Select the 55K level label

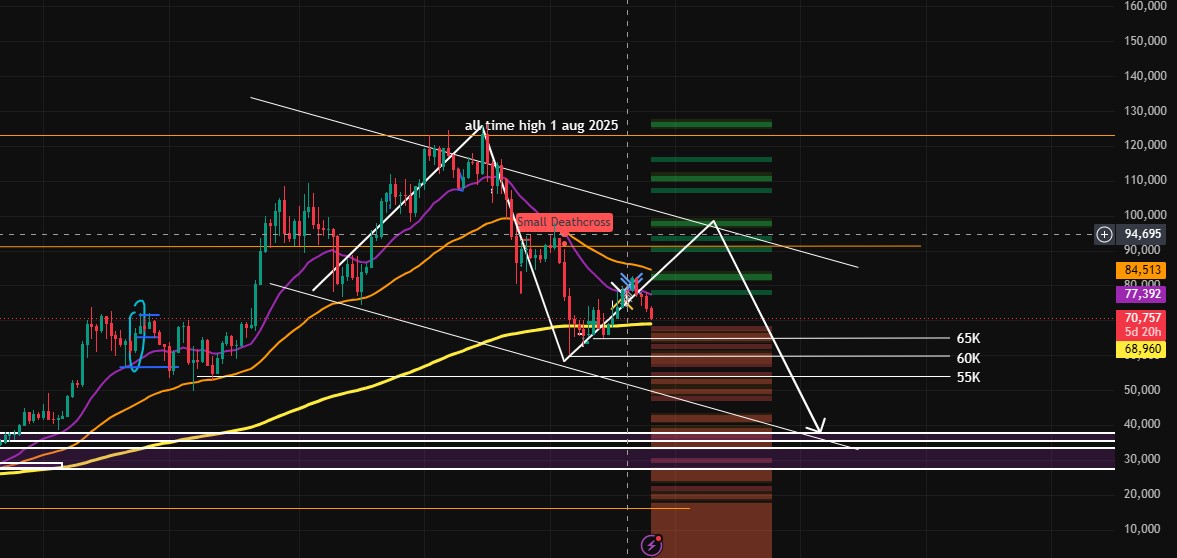(x=968, y=377)
